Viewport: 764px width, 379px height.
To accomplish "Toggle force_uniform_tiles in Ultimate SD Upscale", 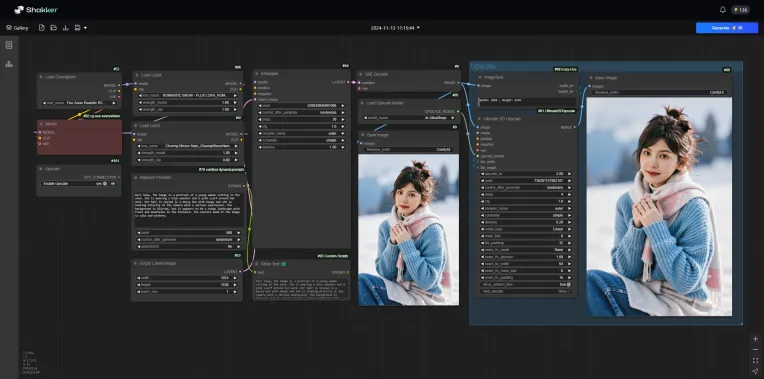I will pos(568,284).
